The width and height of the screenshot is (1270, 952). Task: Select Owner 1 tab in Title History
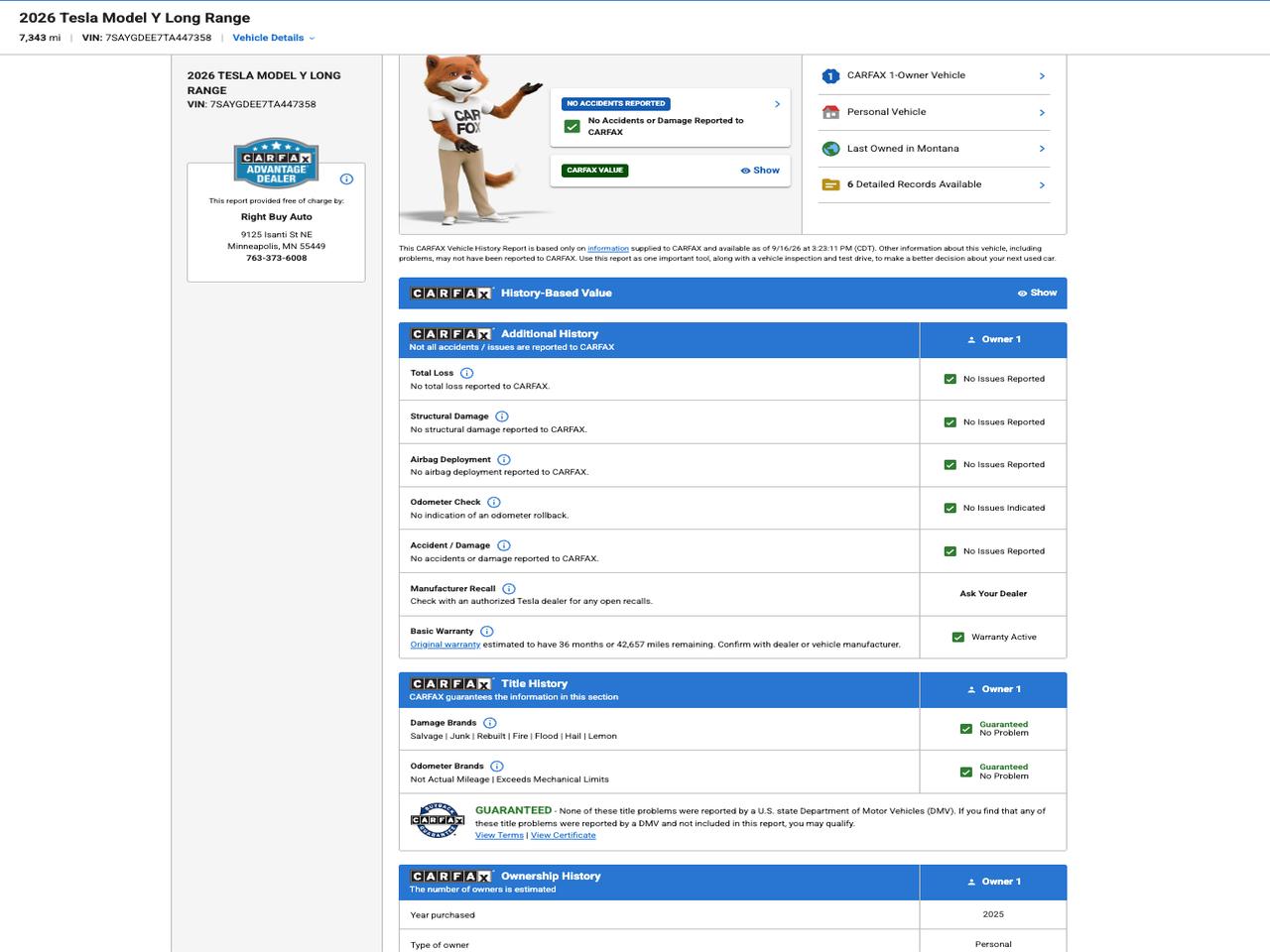pos(993,690)
